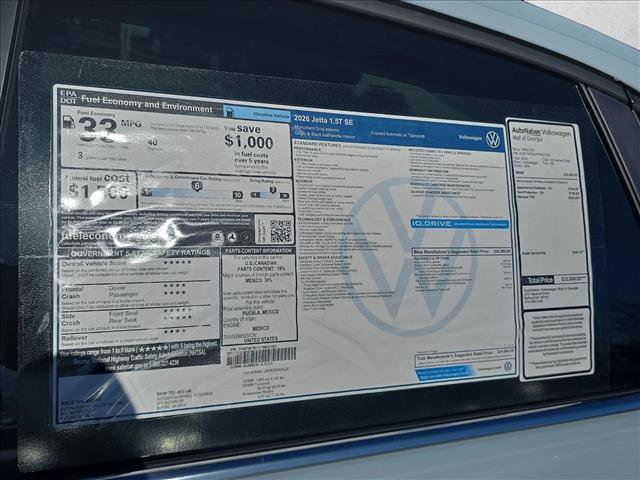
Task: Click the 'AutoNation Volkswagen' dealer heading
Action: pyautogui.click(x=541, y=133)
